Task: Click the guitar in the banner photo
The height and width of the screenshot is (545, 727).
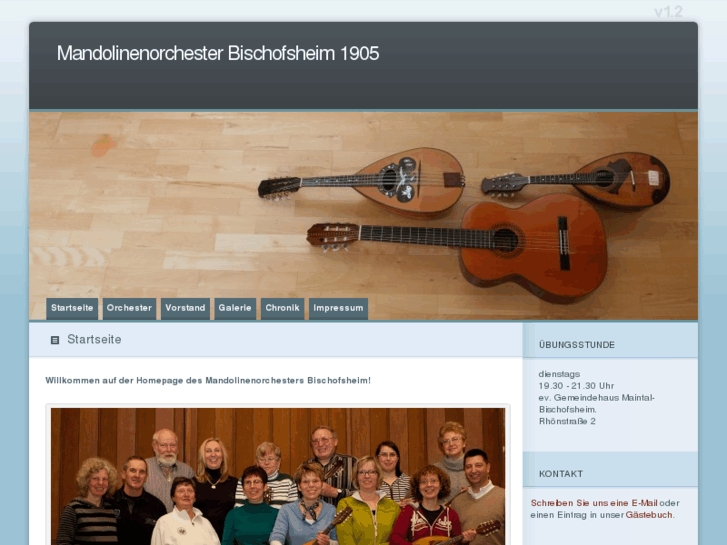Action: coord(457,247)
